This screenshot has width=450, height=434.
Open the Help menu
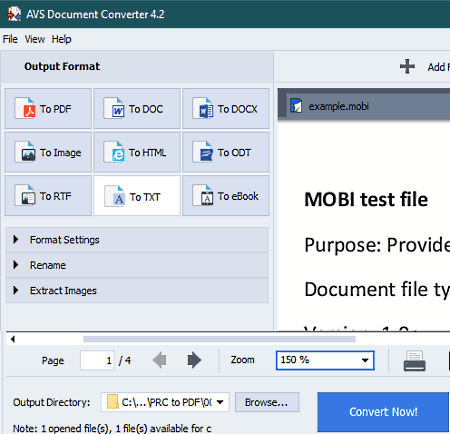pyautogui.click(x=61, y=39)
